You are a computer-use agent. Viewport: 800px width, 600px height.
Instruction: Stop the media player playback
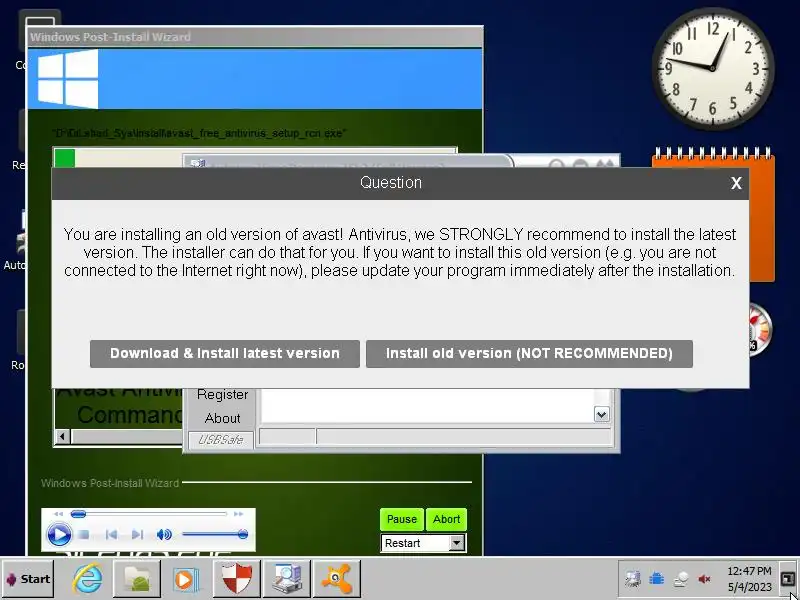(x=84, y=535)
